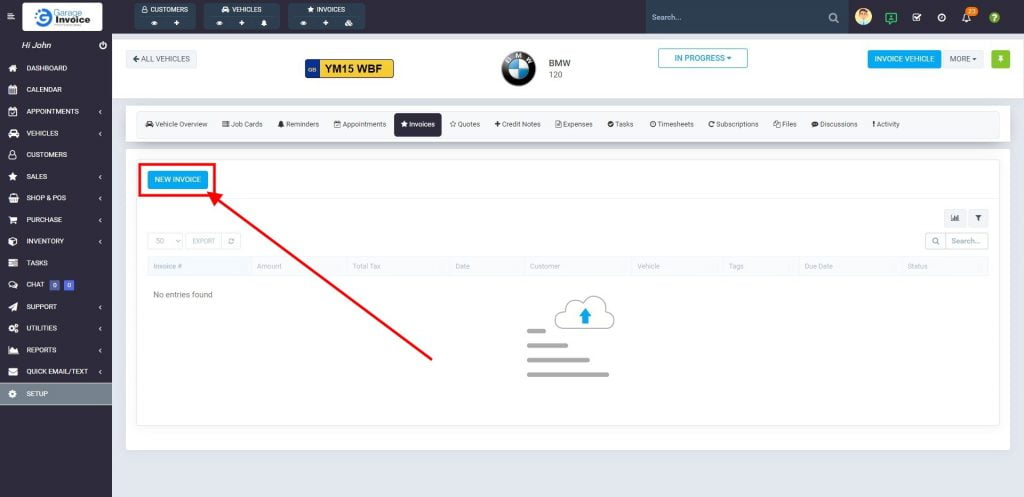Open the Quotes tab
The image size is (1024, 497).
(x=465, y=125)
